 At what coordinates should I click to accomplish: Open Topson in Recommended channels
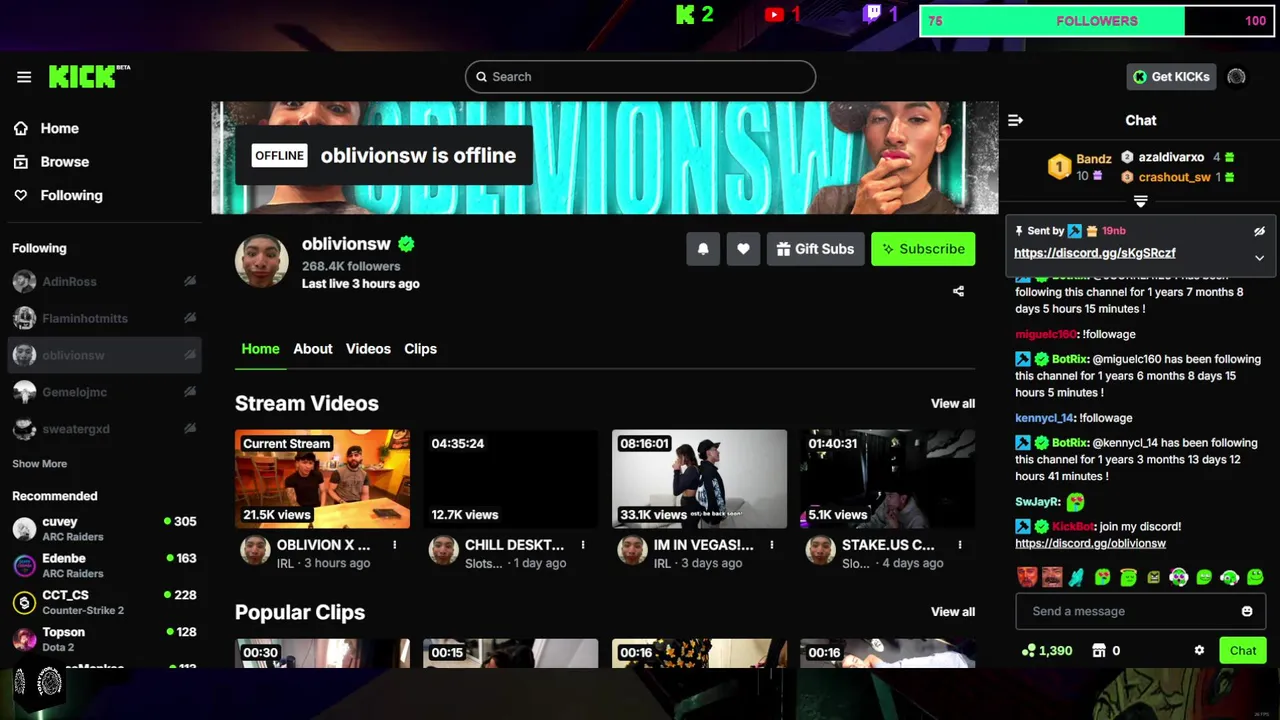104,639
